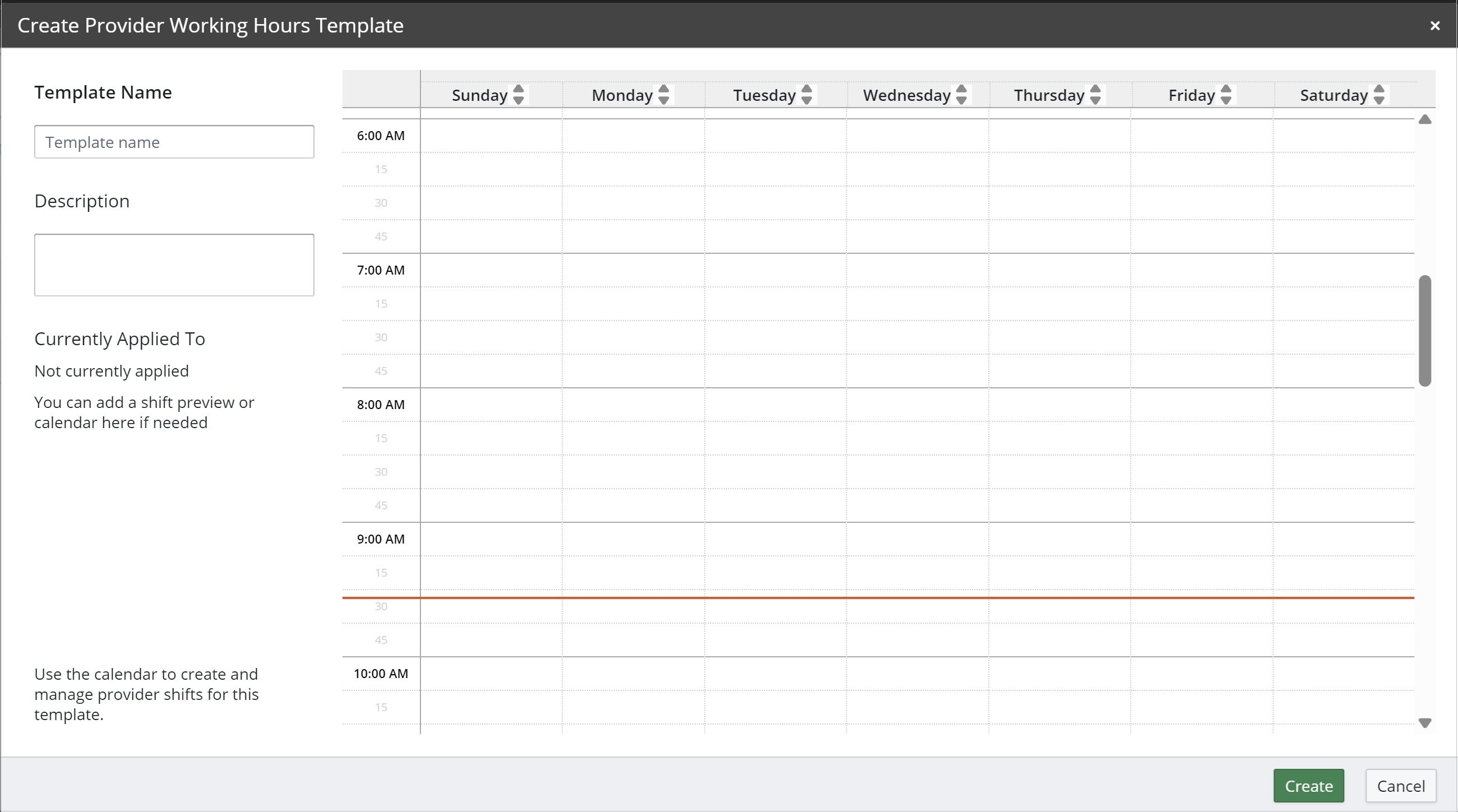Click the up/down arrows icon beside Monday
This screenshot has width=1458, height=812.
click(x=663, y=95)
